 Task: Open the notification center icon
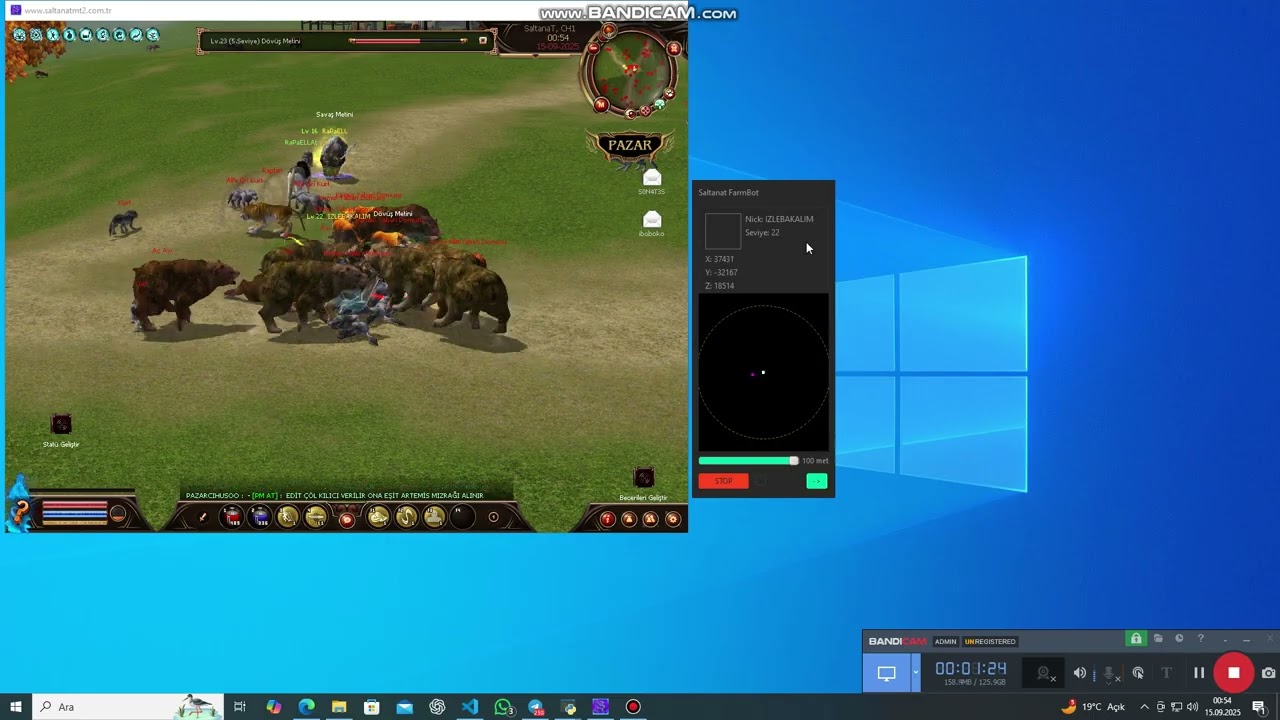1259,707
